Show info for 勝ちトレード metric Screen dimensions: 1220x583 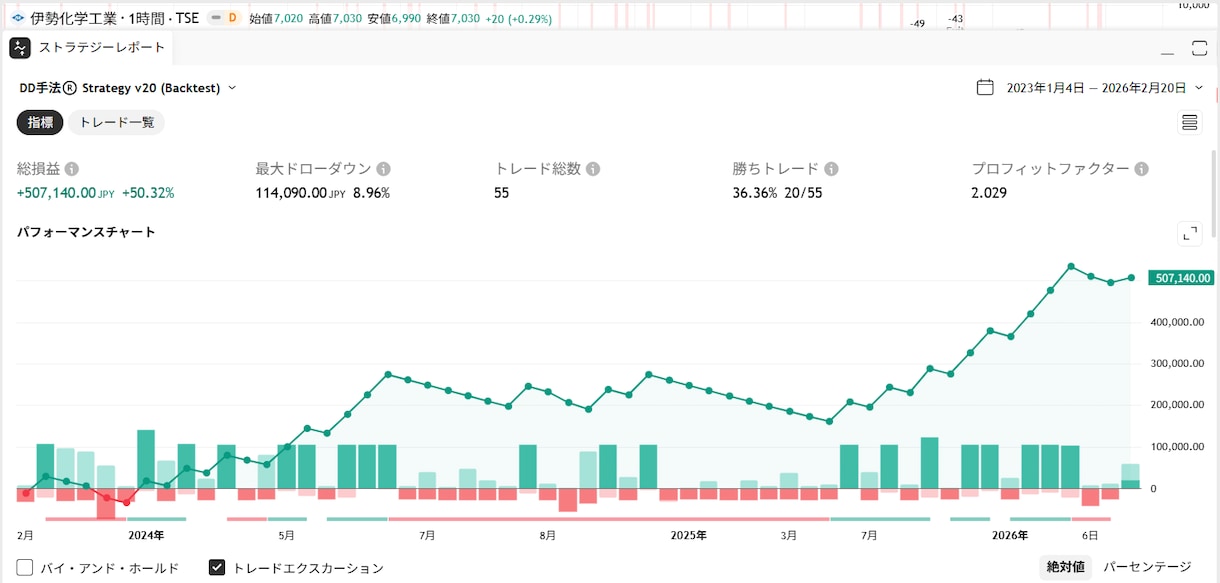831,169
